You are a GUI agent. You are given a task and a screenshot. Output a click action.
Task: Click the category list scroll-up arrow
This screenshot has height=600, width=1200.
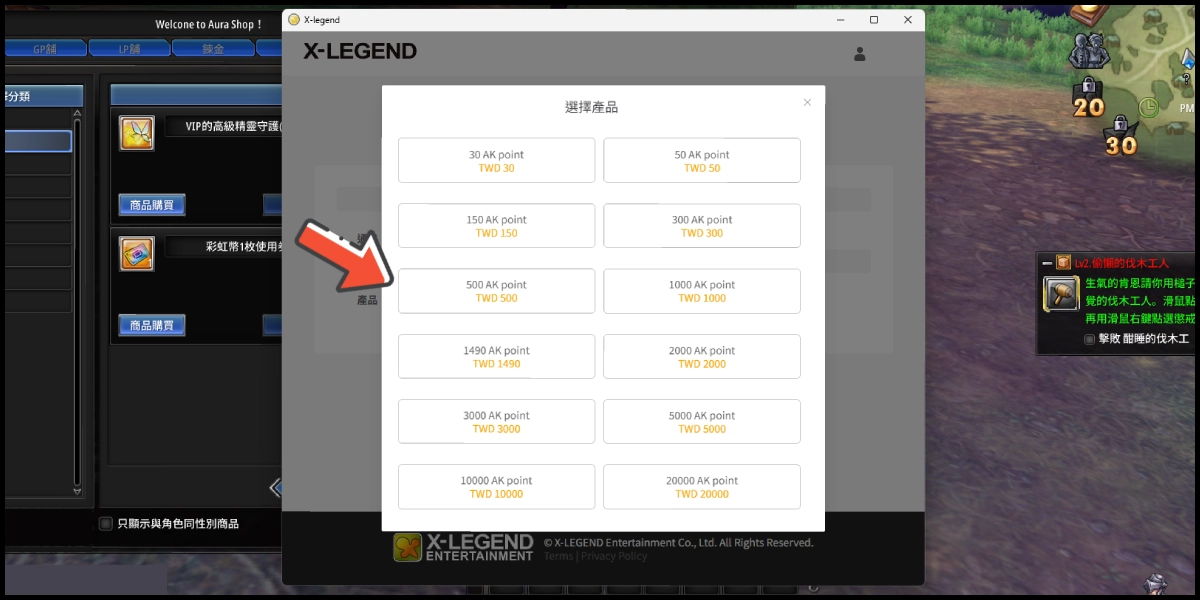[x=77, y=113]
